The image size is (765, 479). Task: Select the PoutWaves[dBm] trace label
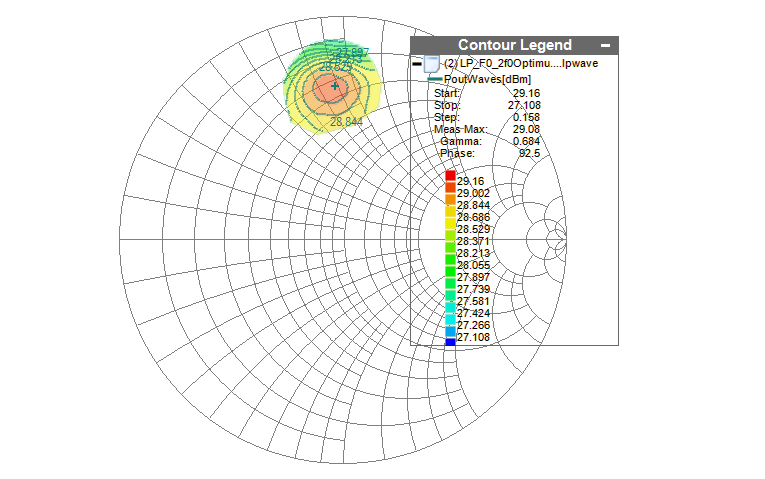click(x=488, y=79)
